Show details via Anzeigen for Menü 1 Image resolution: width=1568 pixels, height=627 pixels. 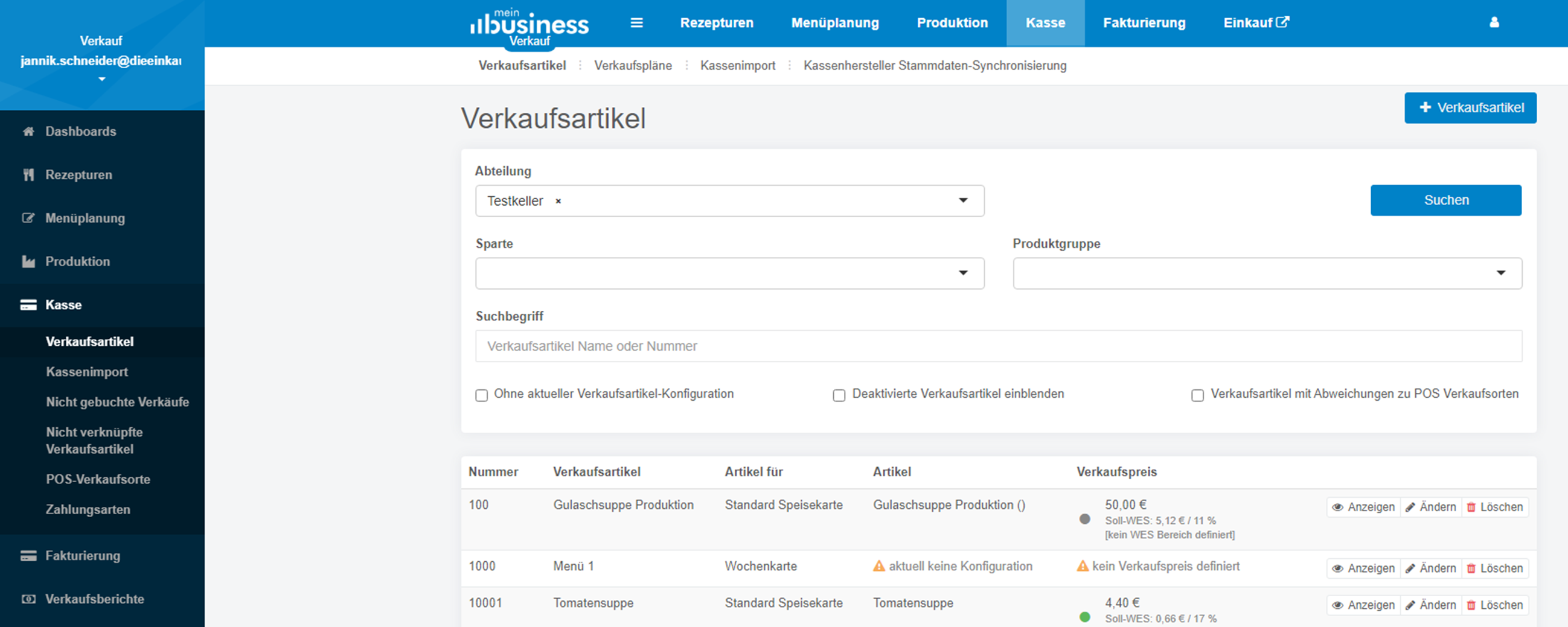click(1363, 568)
